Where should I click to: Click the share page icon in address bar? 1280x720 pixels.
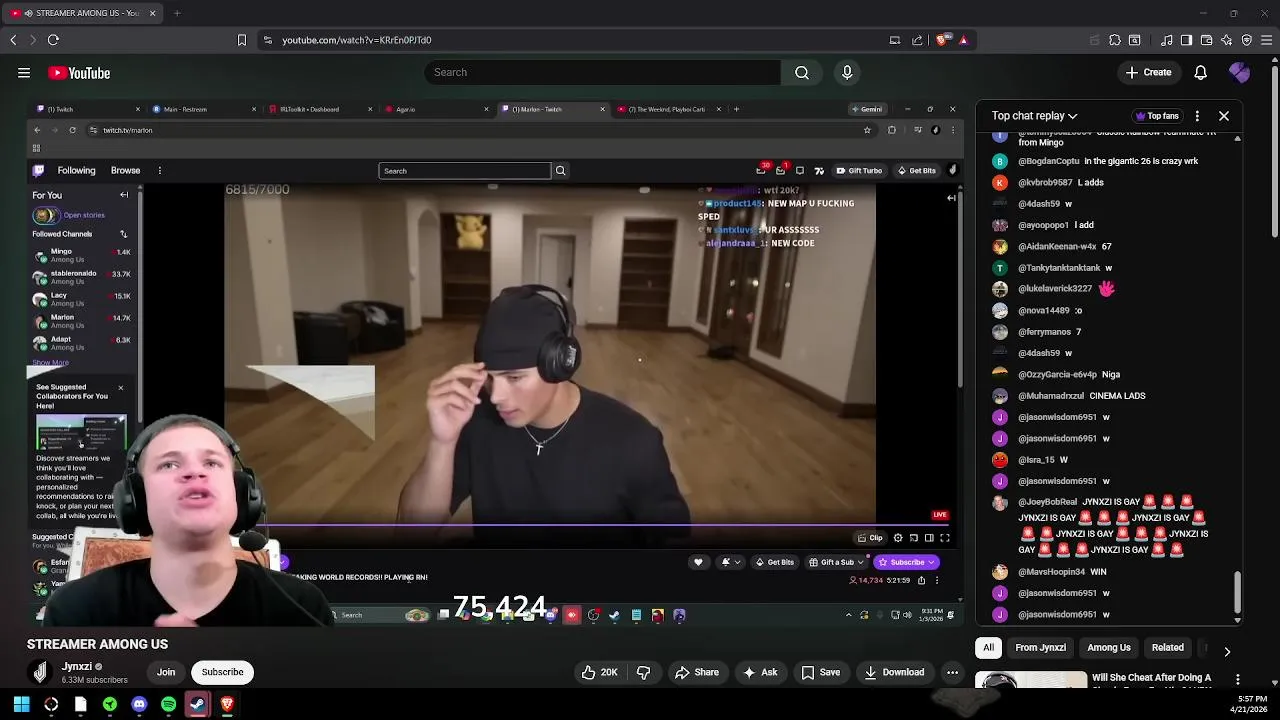pyautogui.click(x=917, y=40)
